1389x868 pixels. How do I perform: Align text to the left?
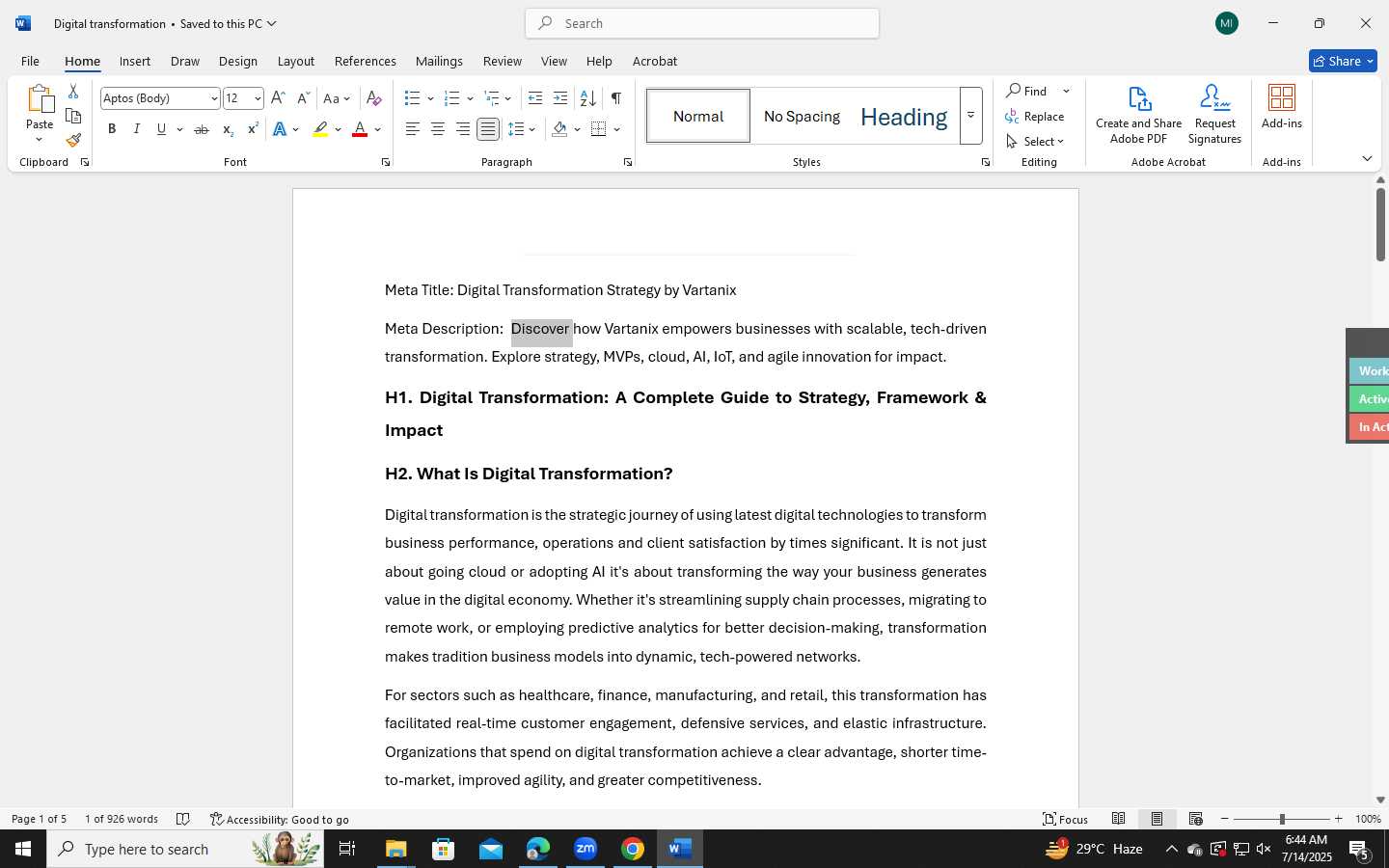pyautogui.click(x=413, y=129)
